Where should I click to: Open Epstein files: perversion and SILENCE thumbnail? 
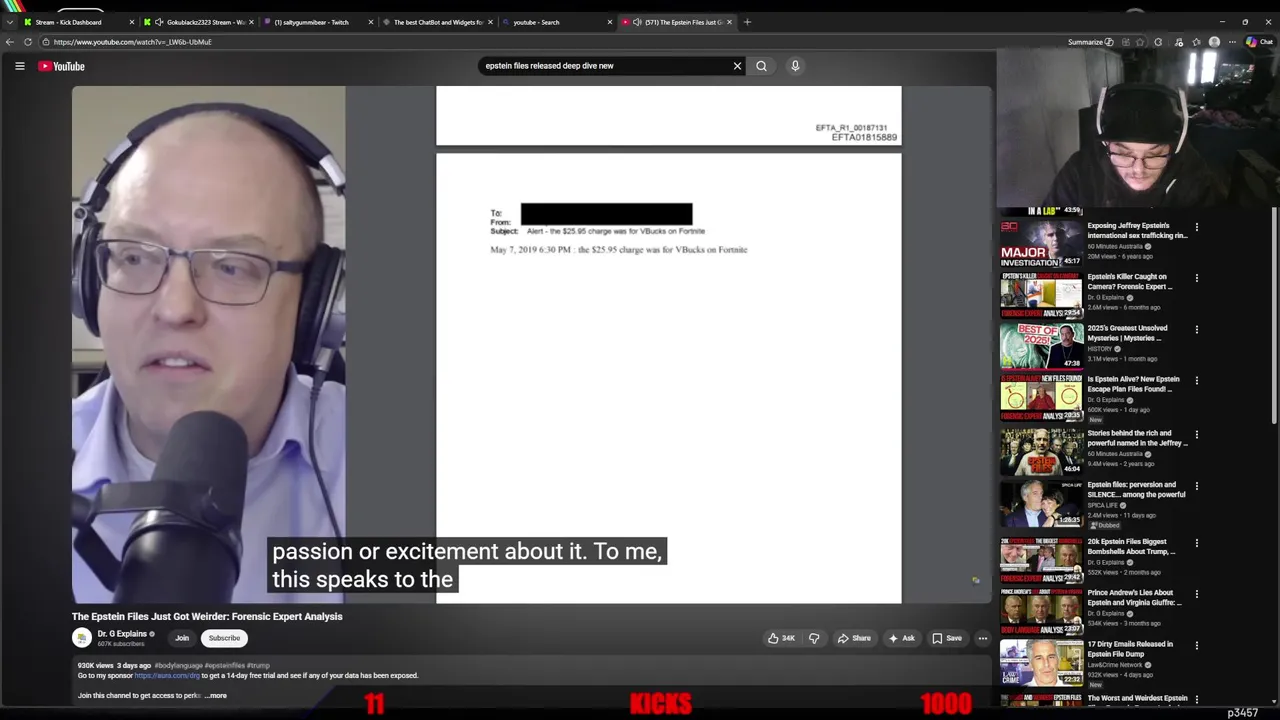1042,503
